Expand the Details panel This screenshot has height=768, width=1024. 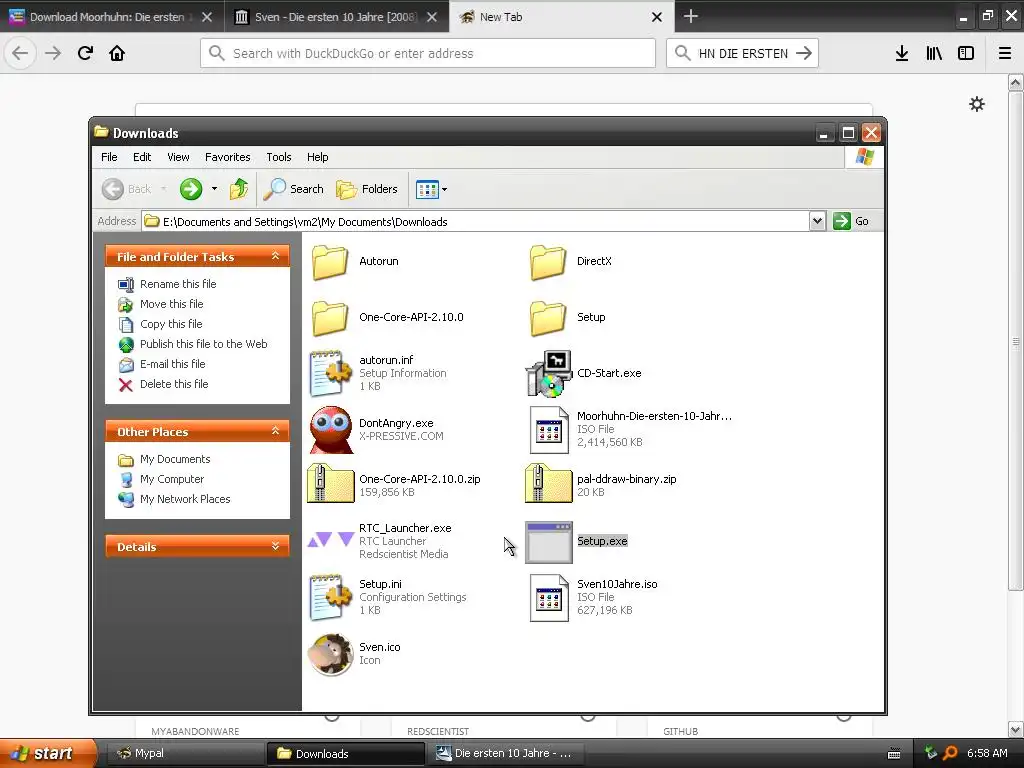tap(276, 546)
